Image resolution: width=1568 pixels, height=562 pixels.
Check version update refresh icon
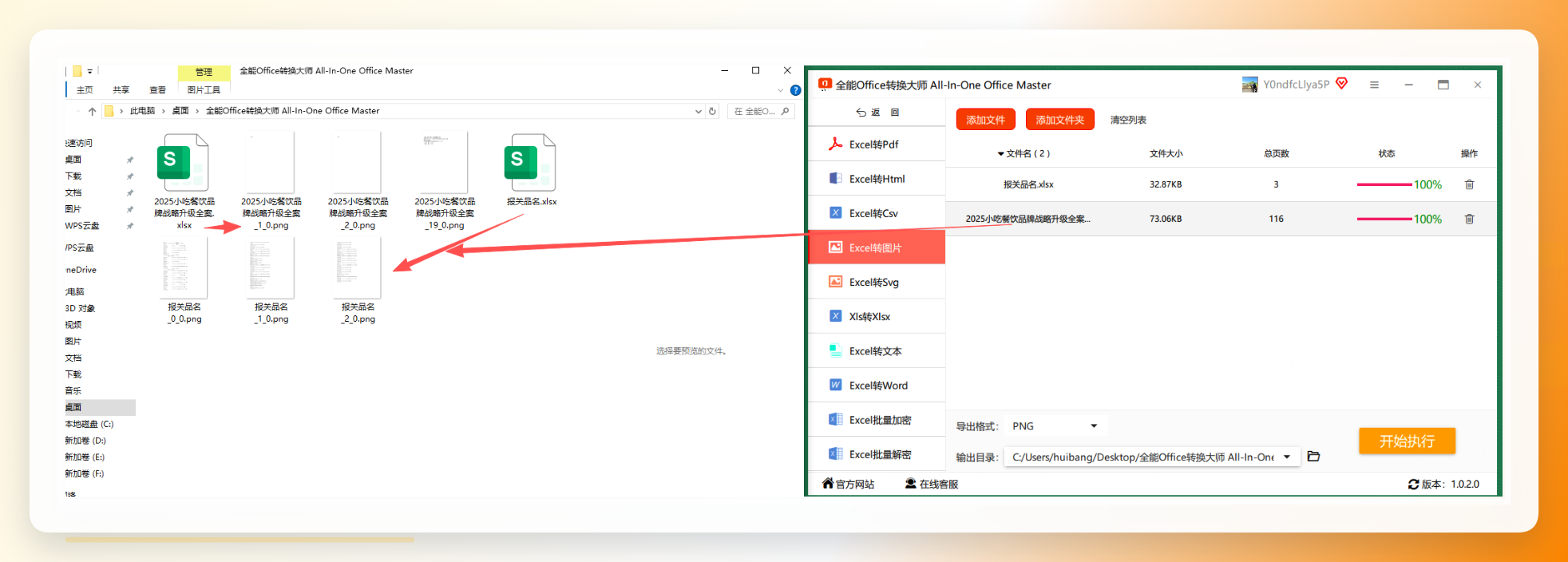tap(1413, 484)
